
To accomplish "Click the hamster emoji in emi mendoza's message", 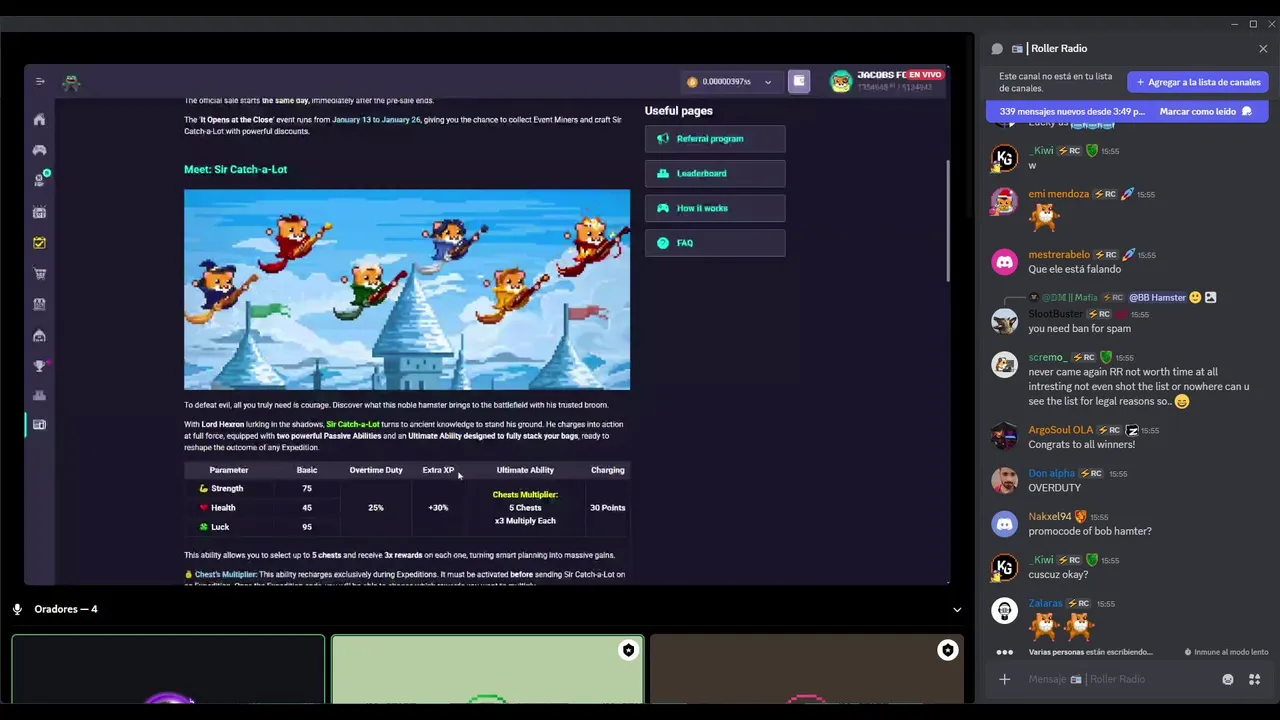I will point(1044,217).
